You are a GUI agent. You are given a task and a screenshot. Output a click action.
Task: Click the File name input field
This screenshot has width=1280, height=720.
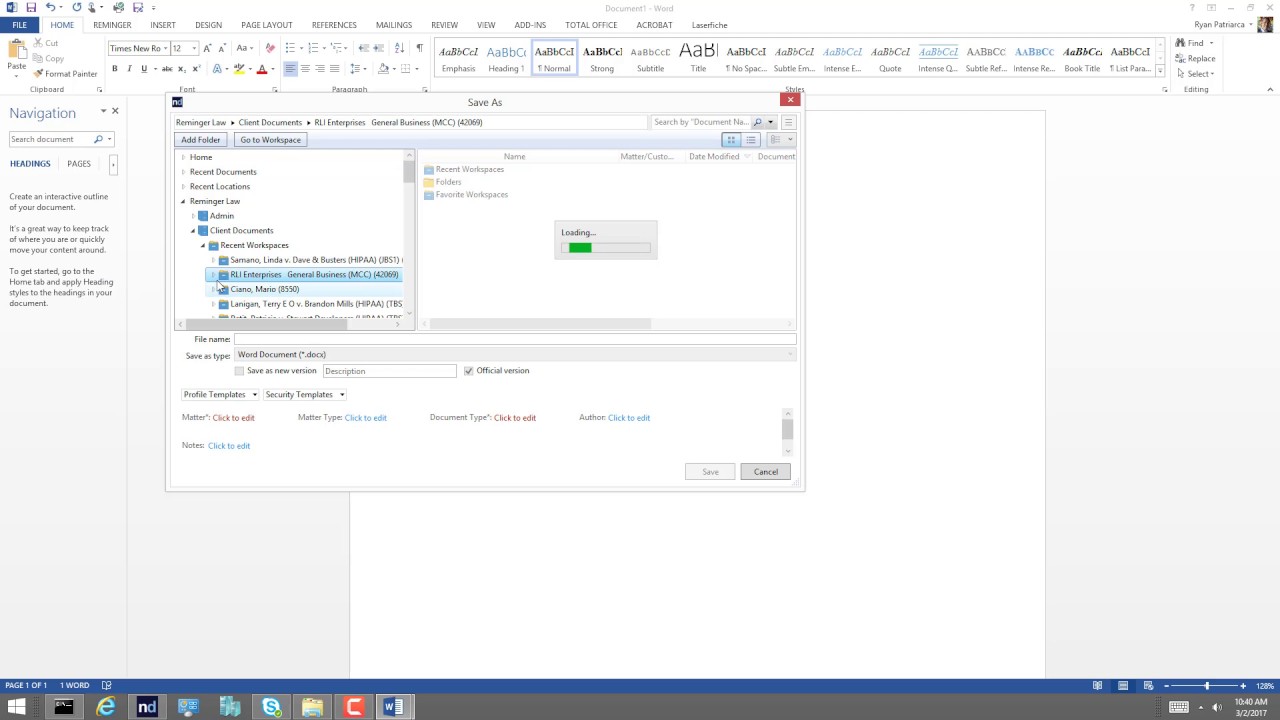tap(515, 340)
